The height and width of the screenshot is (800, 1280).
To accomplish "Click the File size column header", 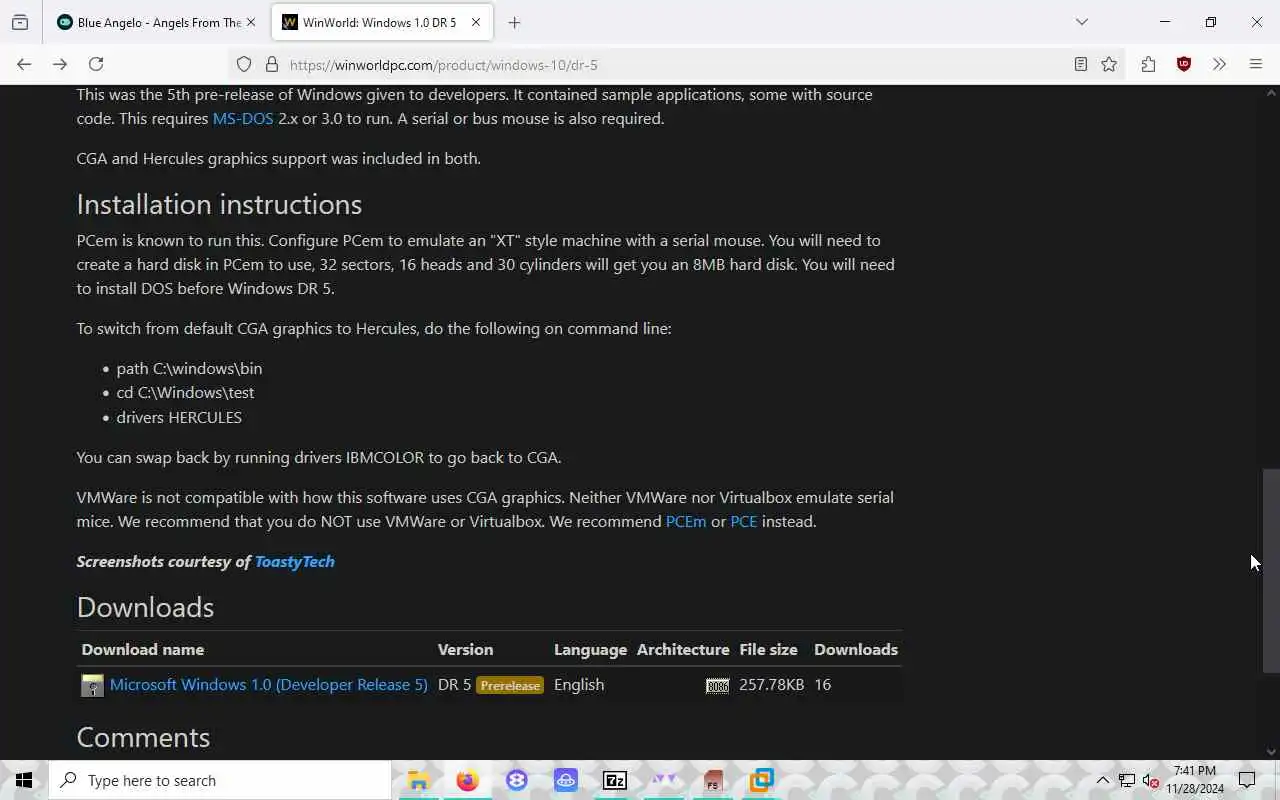I will click(x=768, y=649).
